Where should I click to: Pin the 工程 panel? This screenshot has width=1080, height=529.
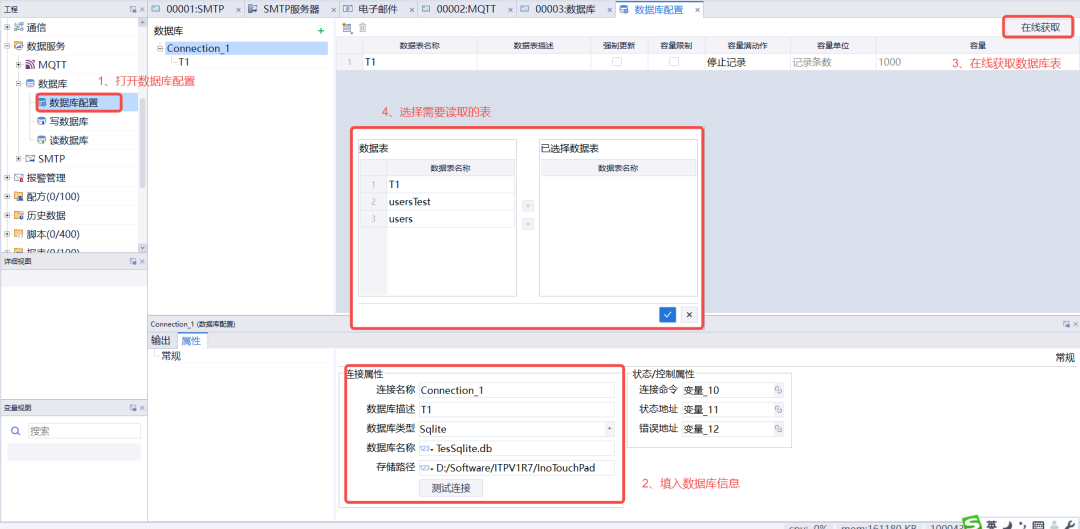[x=133, y=9]
